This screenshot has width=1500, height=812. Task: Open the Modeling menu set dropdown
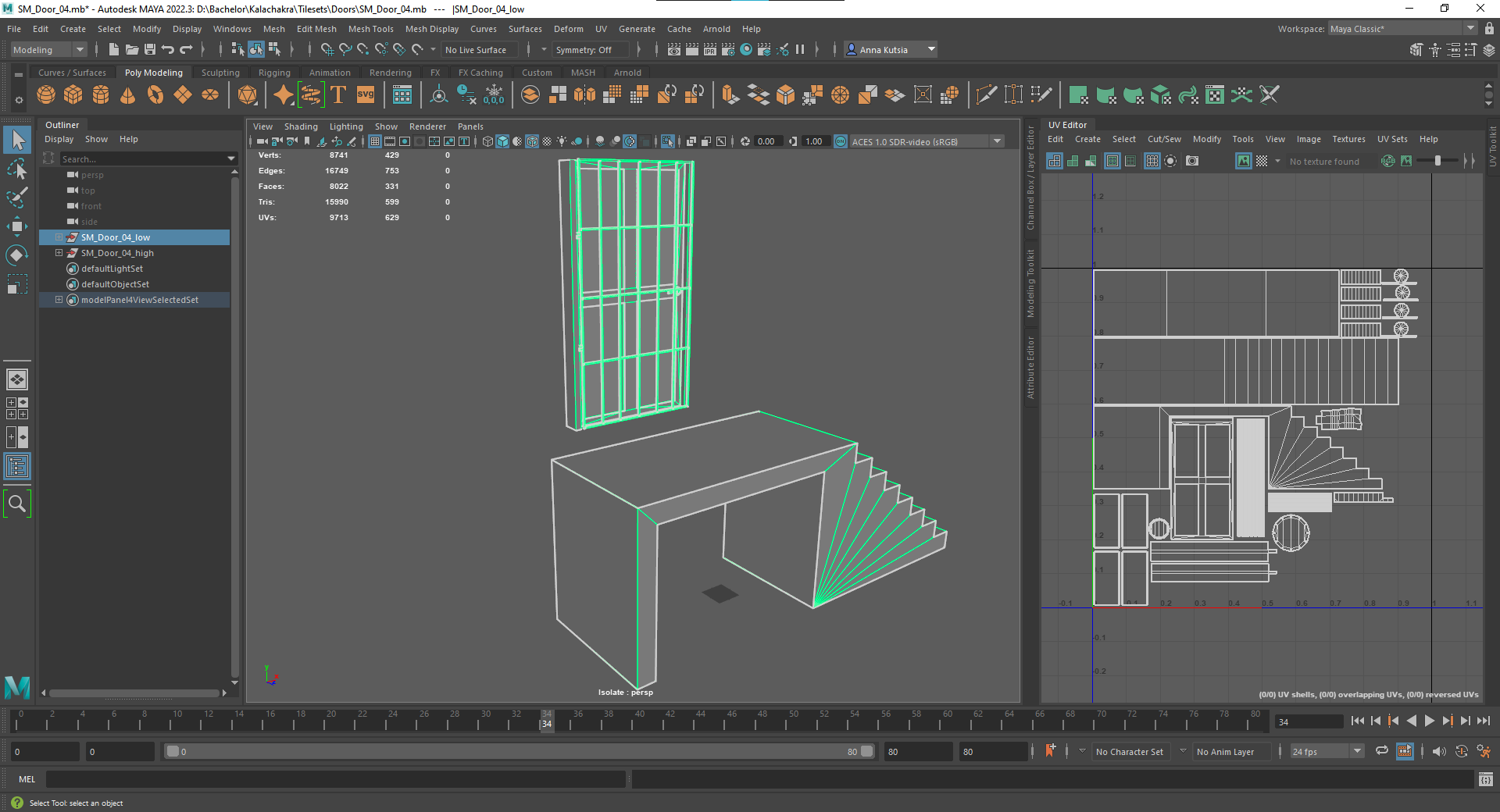48,49
